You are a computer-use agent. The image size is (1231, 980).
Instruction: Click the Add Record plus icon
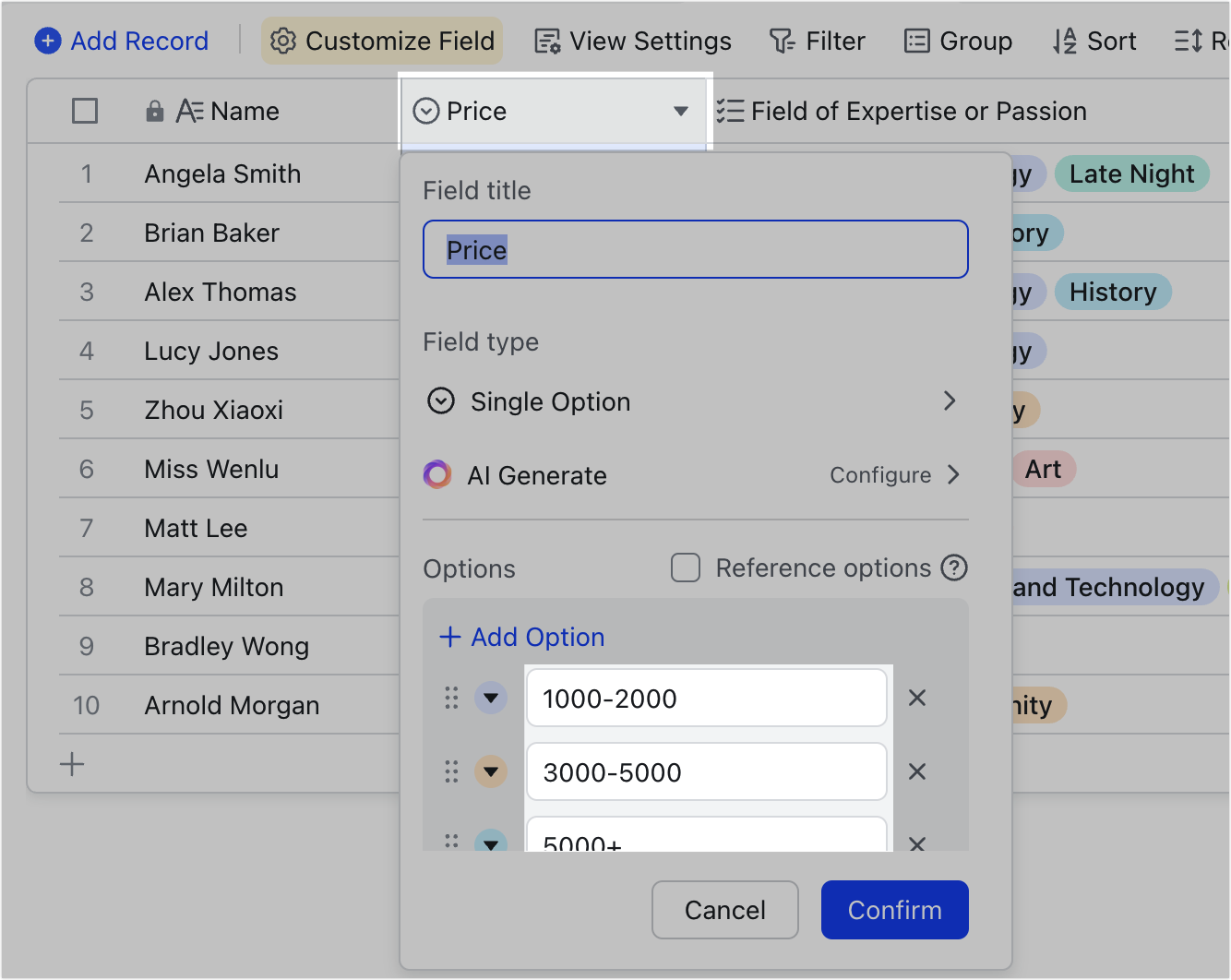point(48,41)
